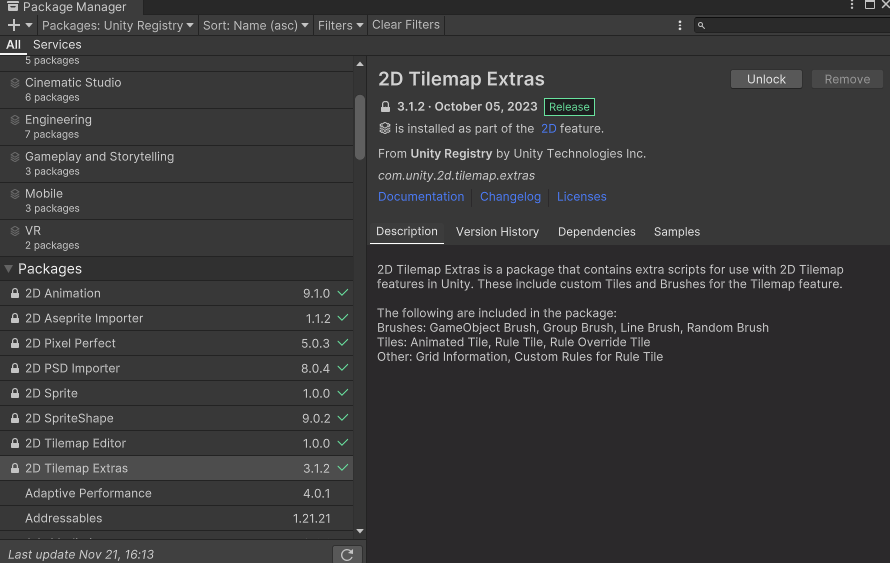890x563 pixels.
Task: Open the 2D feature link
Action: (548, 129)
